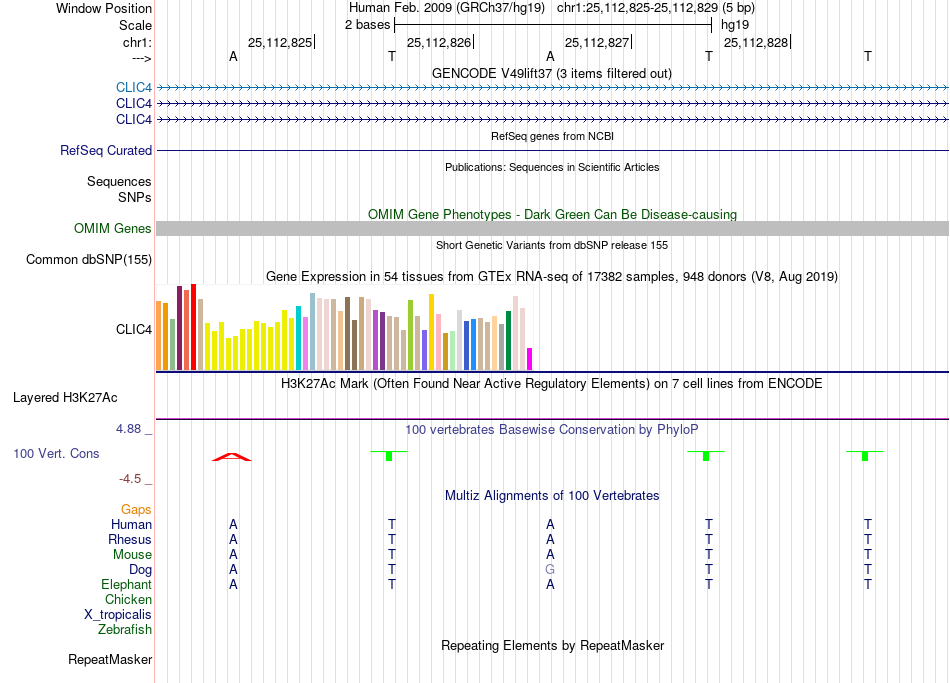
Task: Click the GENCODE V49lift37 track title
Action: (552, 73)
